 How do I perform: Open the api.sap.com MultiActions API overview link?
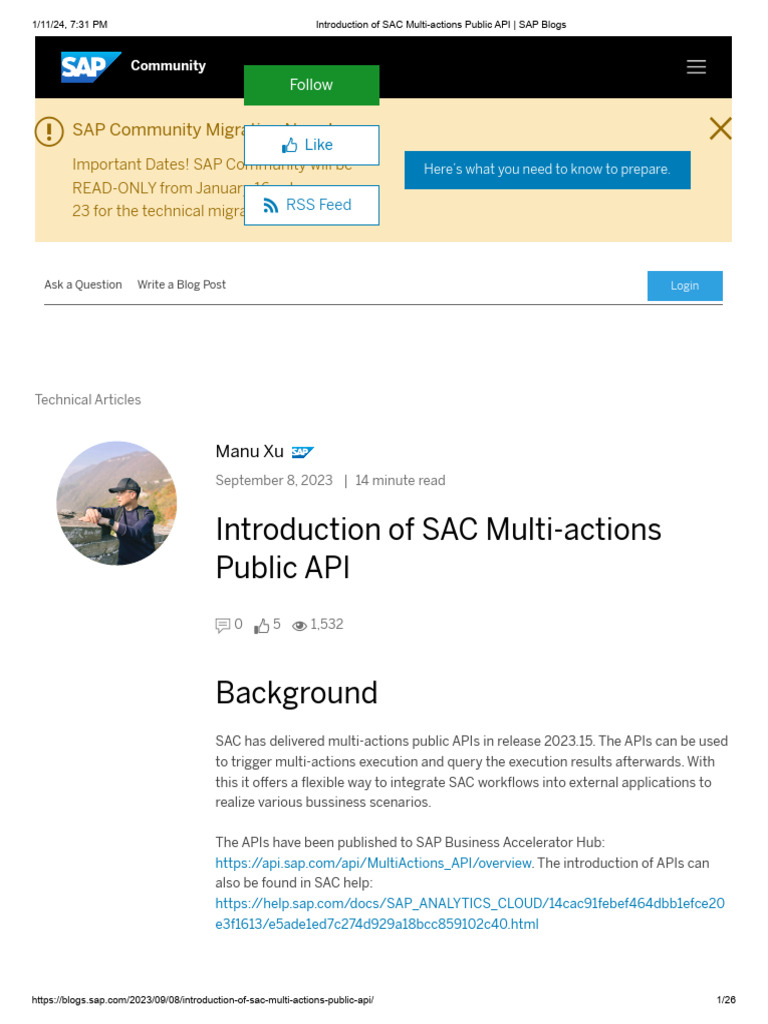[374, 863]
